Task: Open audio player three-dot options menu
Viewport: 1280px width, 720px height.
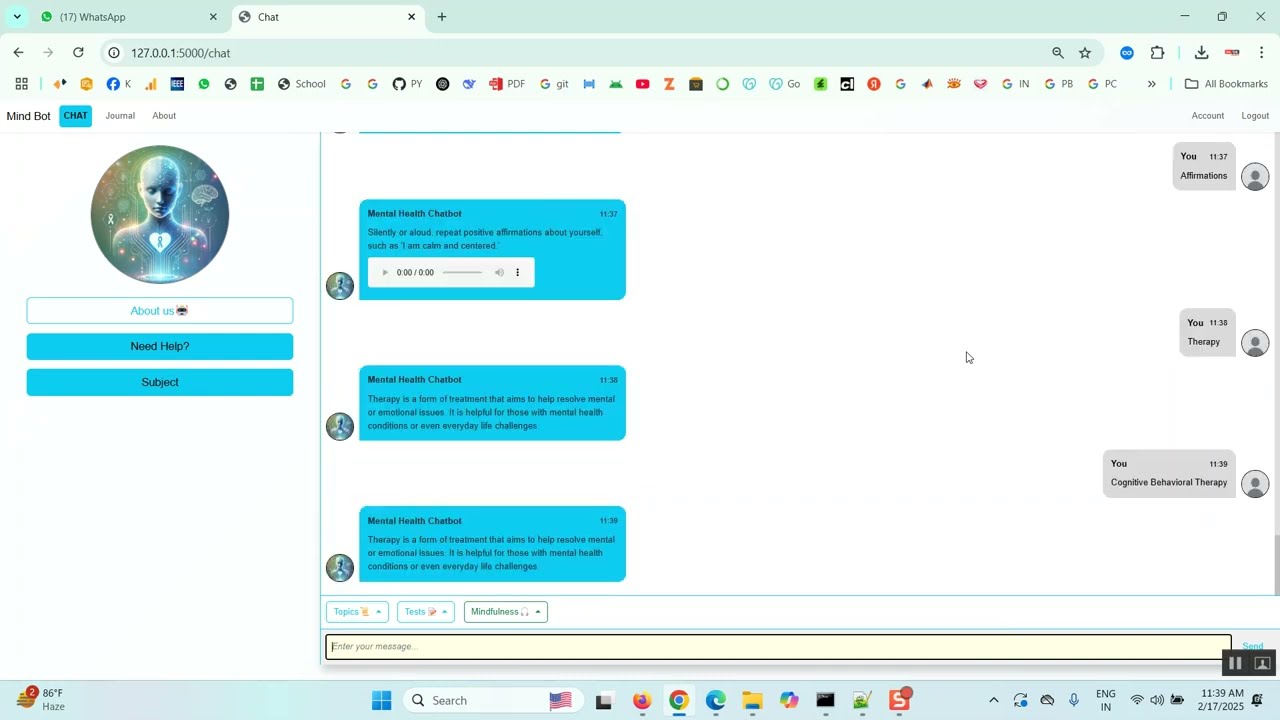Action: pos(517,273)
